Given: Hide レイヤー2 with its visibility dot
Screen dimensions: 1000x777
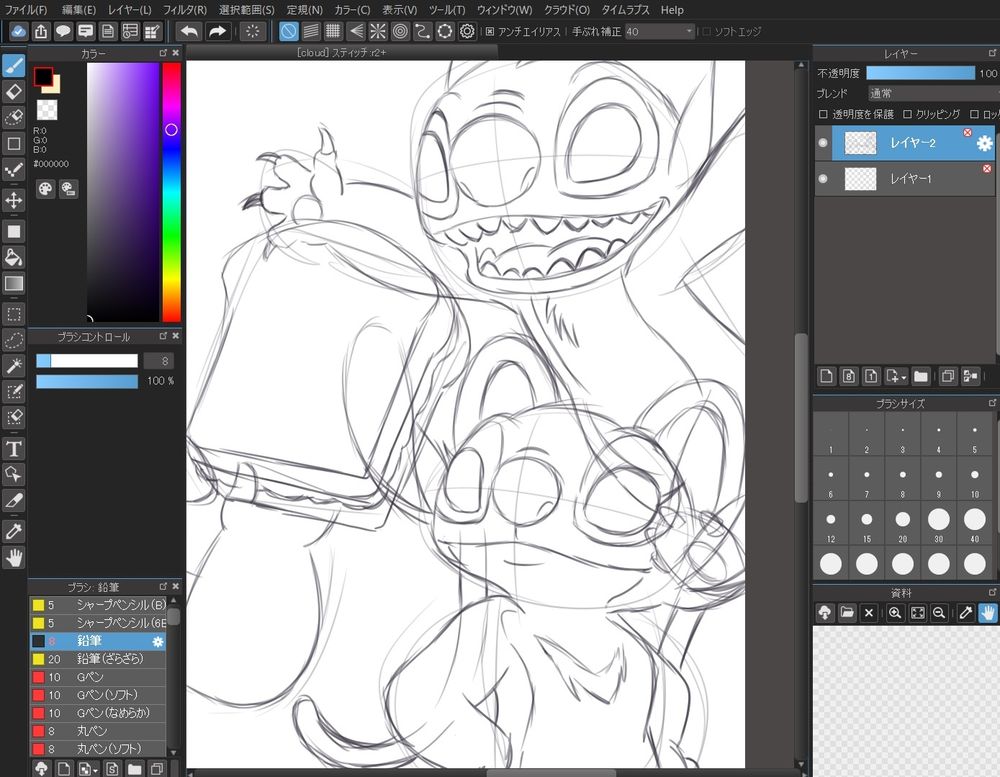Looking at the screenshot, I should [x=823, y=143].
